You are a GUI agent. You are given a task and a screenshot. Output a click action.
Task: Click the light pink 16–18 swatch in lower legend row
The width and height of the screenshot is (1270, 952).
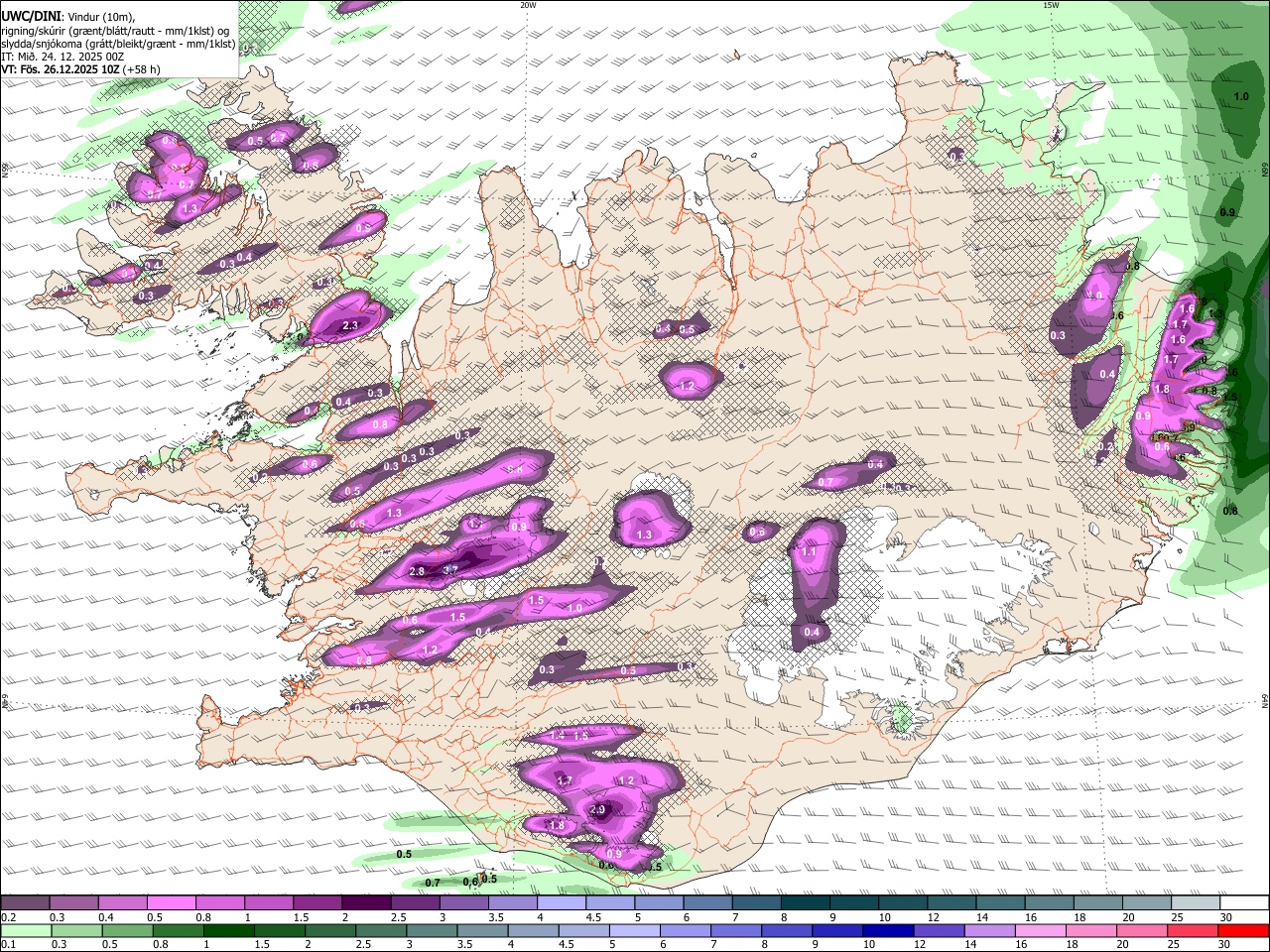1040,931
